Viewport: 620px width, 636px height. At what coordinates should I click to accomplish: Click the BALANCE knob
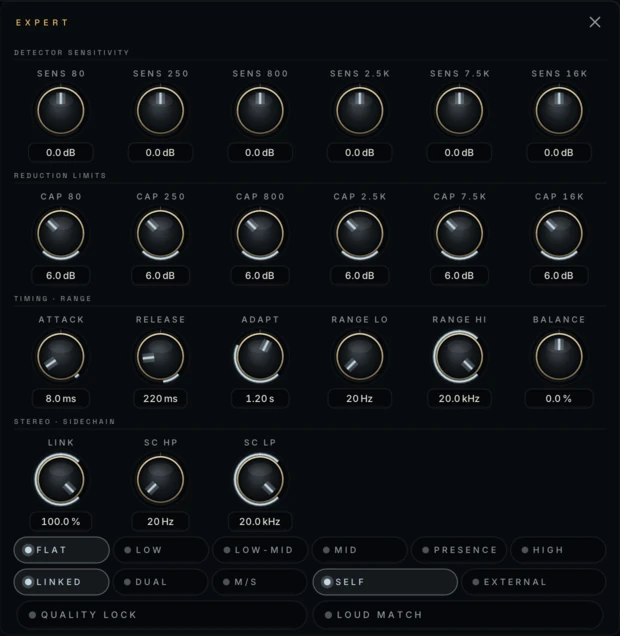click(x=559, y=357)
